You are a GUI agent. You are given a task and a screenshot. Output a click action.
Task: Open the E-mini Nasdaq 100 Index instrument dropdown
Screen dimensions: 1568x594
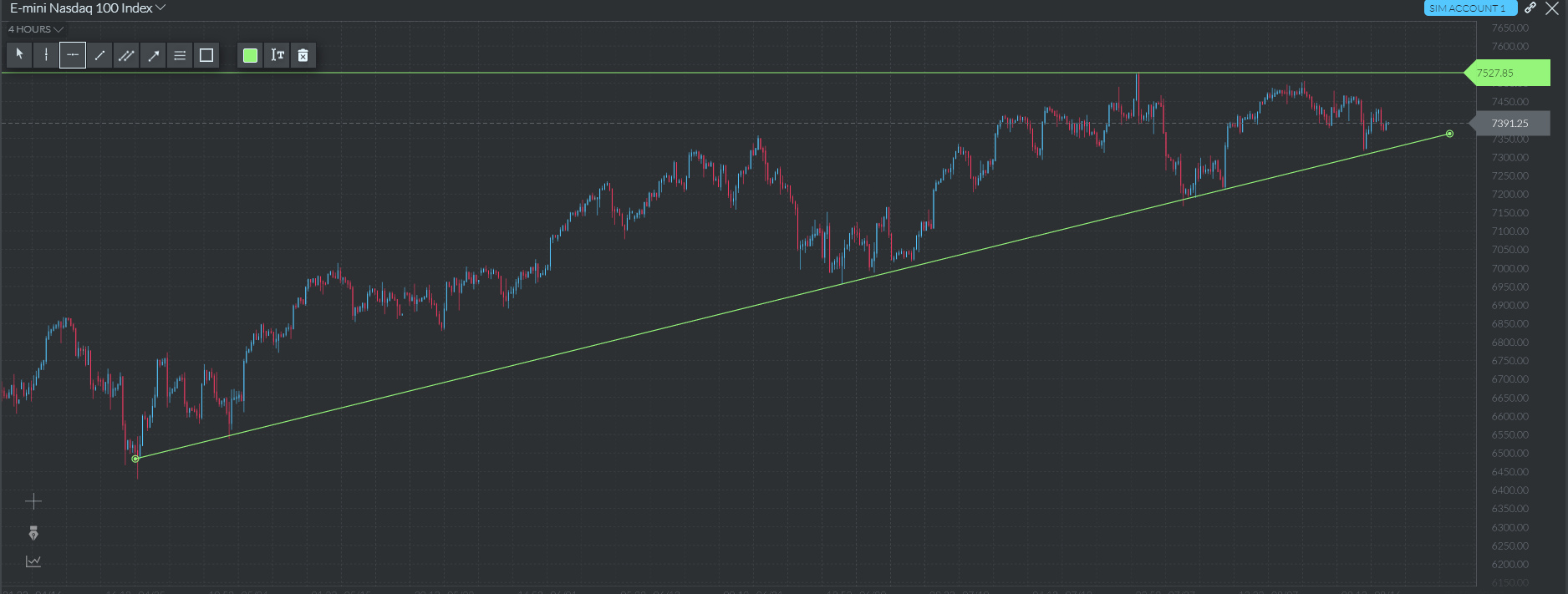[x=88, y=8]
